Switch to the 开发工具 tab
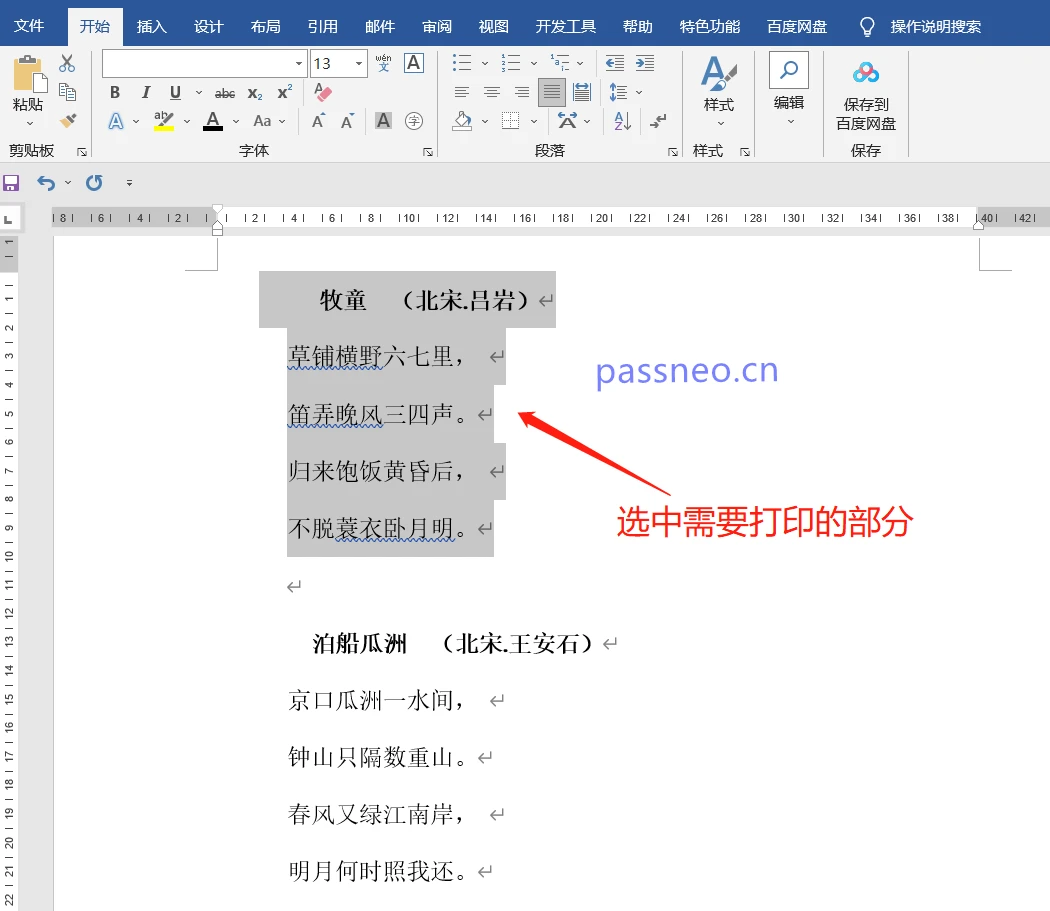Image resolution: width=1050 pixels, height=911 pixels. [565, 26]
